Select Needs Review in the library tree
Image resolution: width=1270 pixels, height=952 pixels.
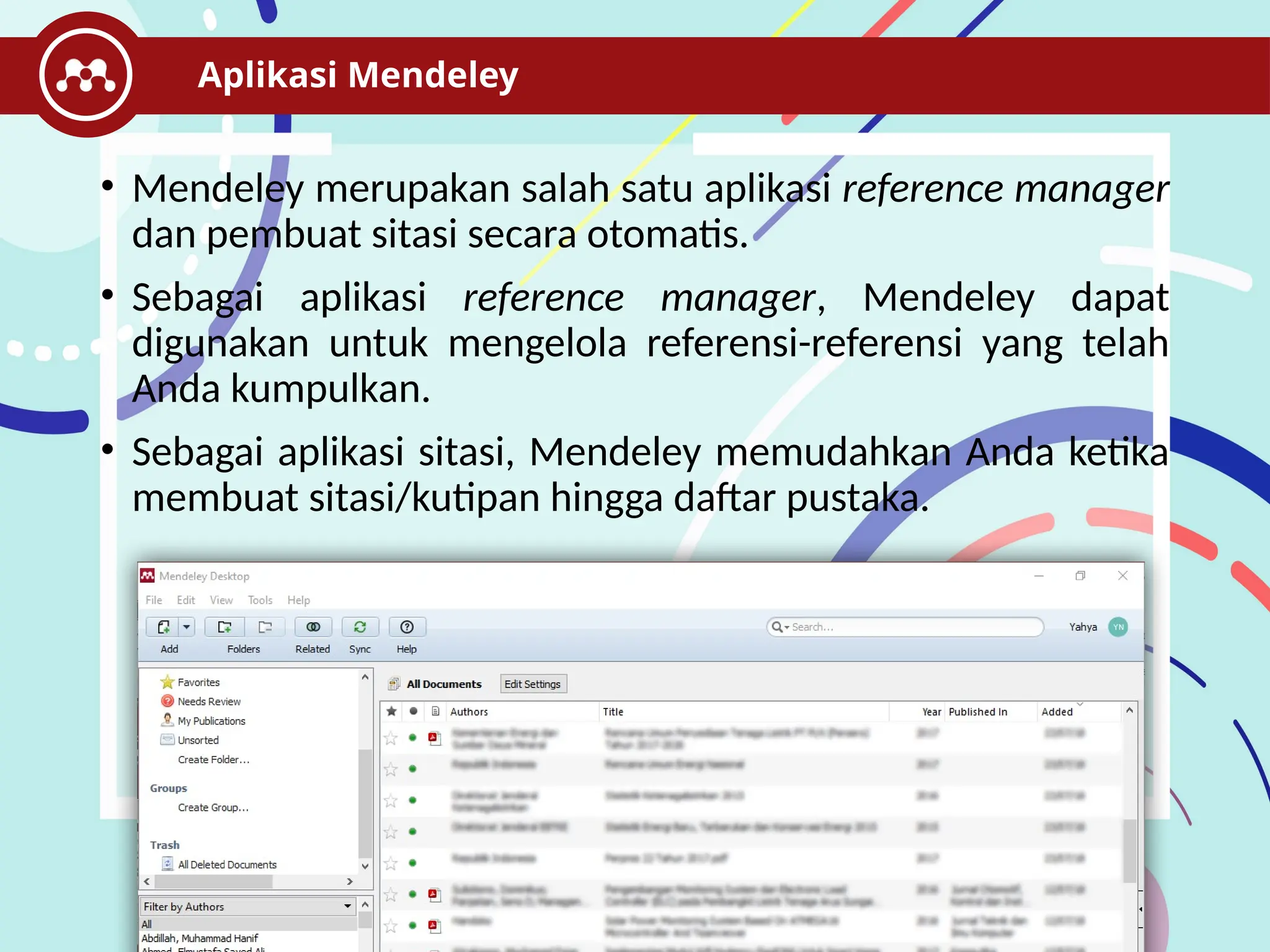[x=209, y=701]
